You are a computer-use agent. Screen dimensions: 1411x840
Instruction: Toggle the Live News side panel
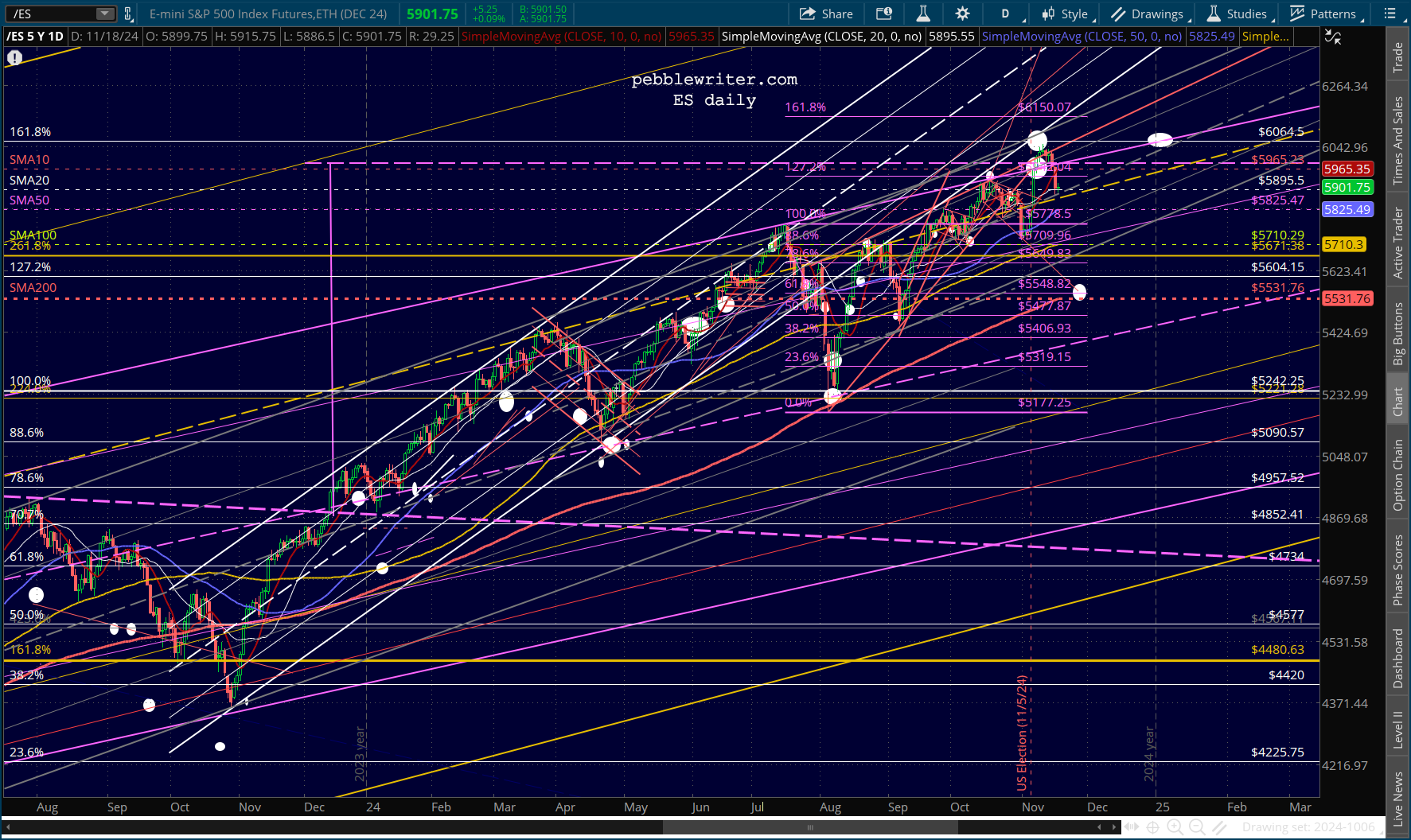click(1397, 799)
